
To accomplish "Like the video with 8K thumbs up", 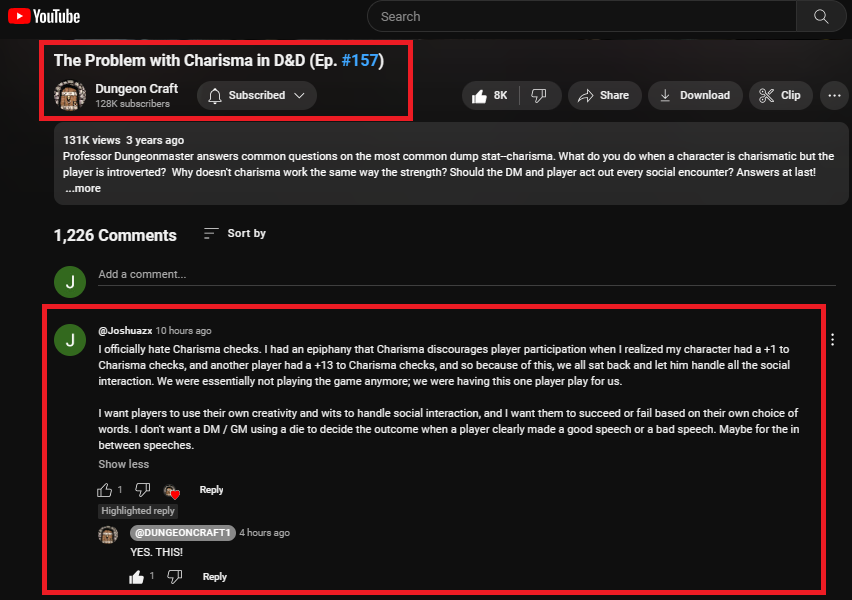I will (x=491, y=96).
